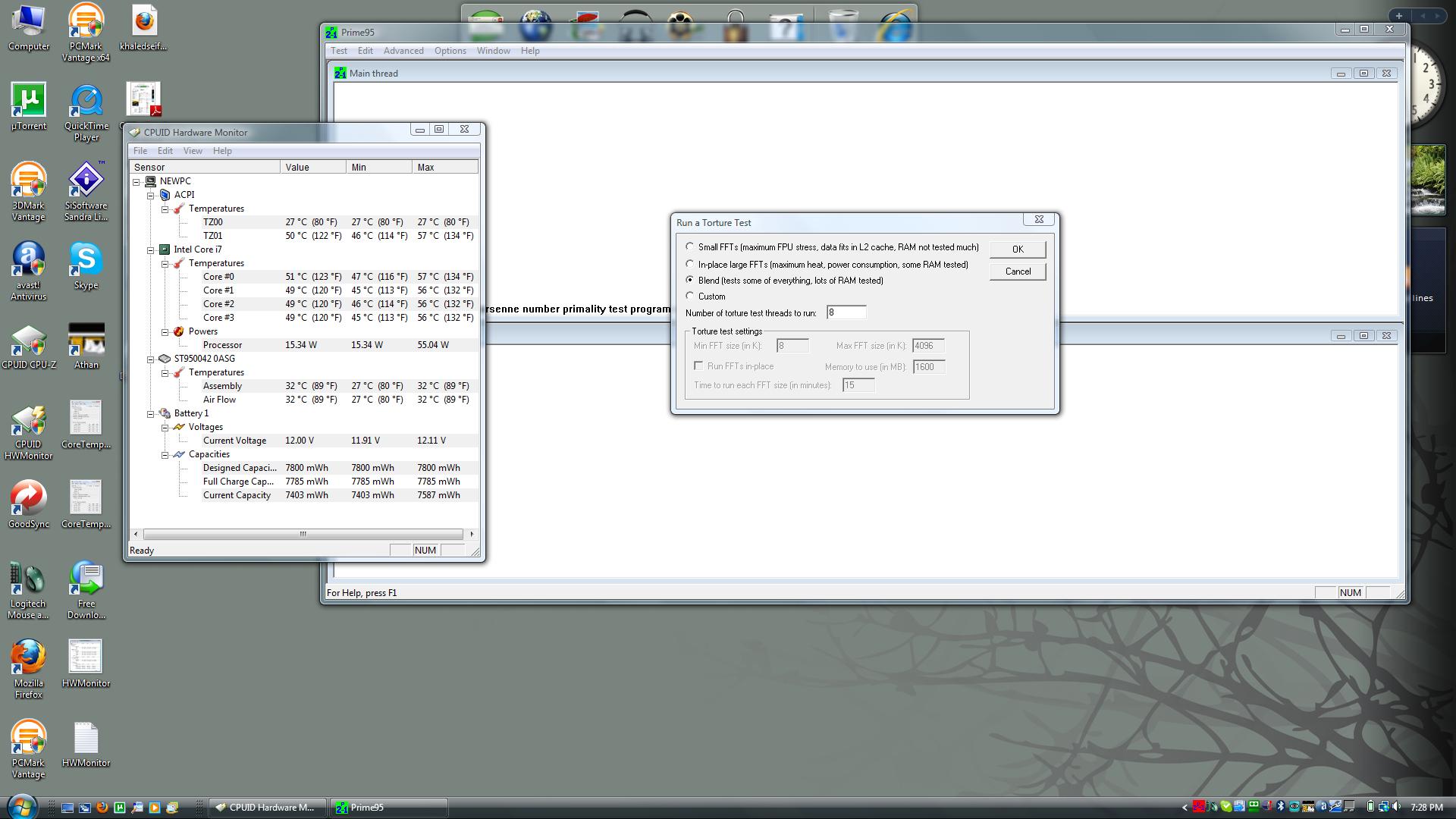Viewport: 1456px width, 819px height.
Task: Select Blend torture test radio option
Action: [x=689, y=280]
